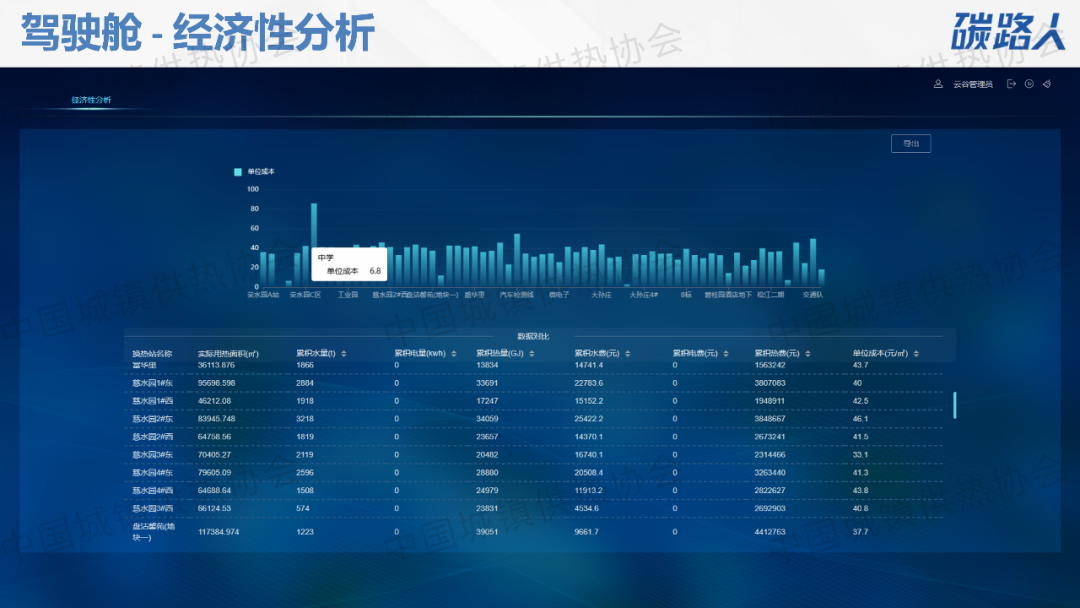Click the user profile icon beside 云谷管理员
This screenshot has width=1080, height=608.
click(938, 84)
